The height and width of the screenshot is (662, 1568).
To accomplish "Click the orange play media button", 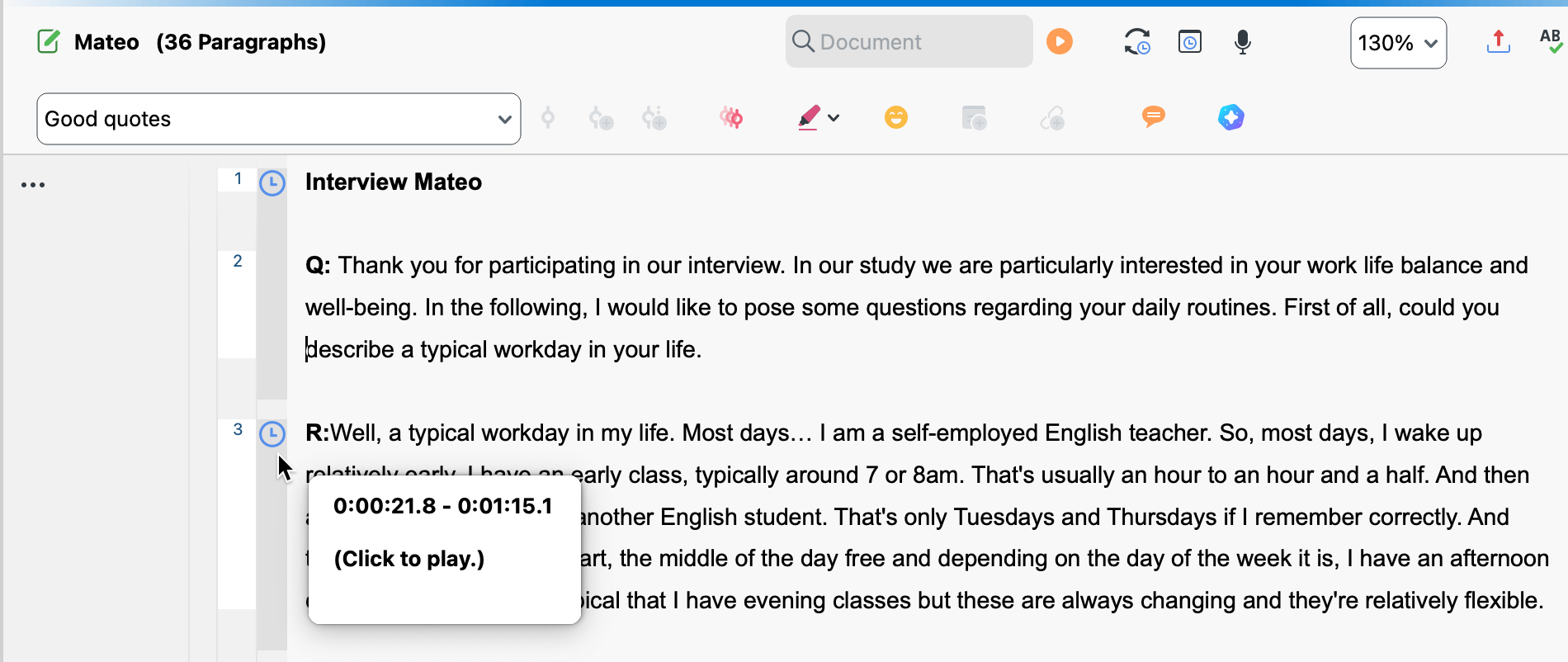I will [x=1060, y=41].
